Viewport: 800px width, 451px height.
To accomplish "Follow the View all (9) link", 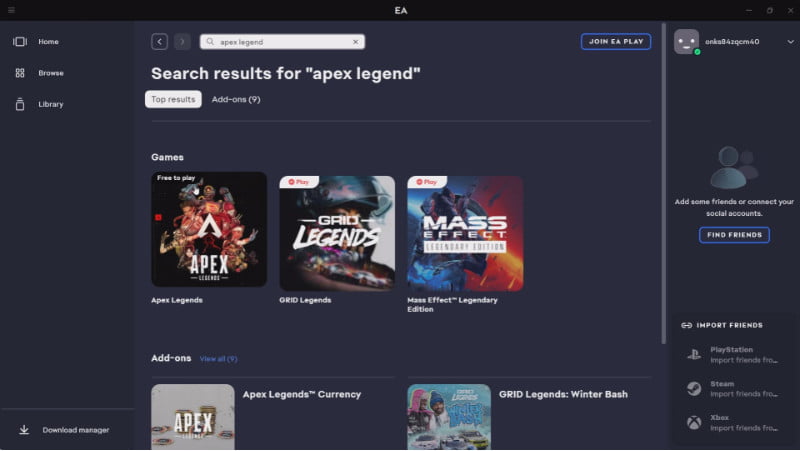I will [218, 359].
